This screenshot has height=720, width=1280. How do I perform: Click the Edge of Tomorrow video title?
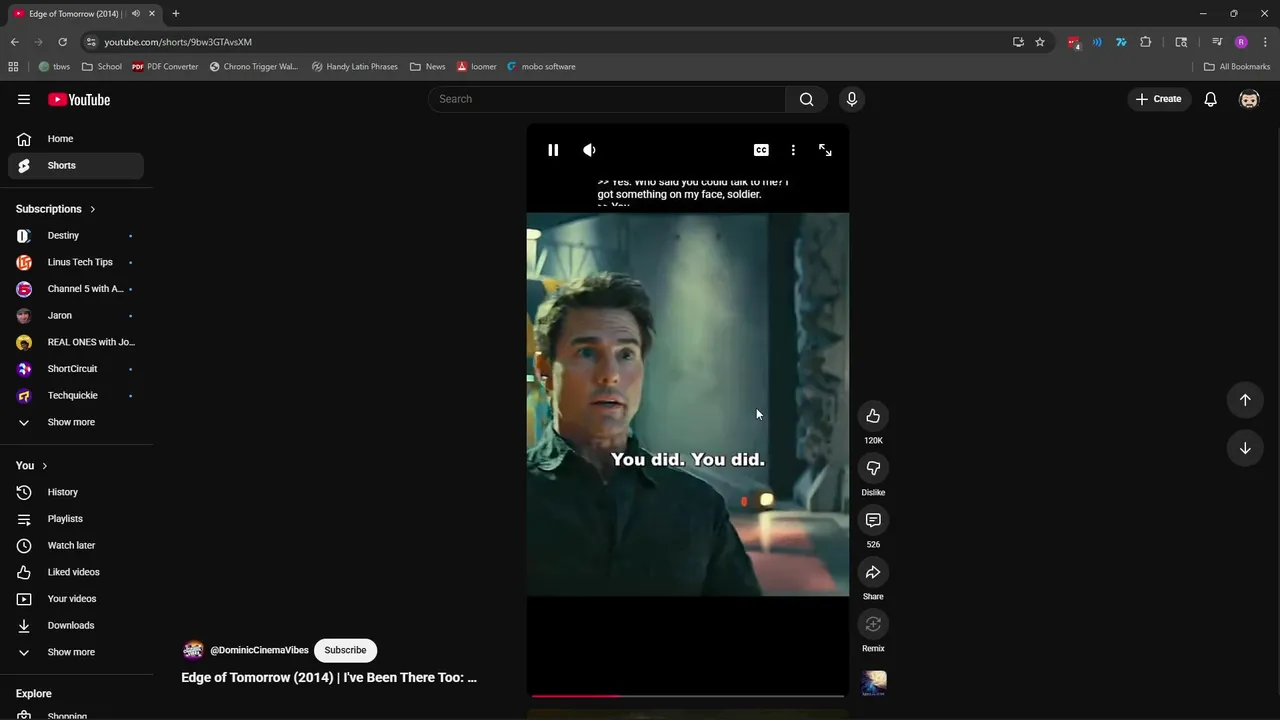(329, 677)
